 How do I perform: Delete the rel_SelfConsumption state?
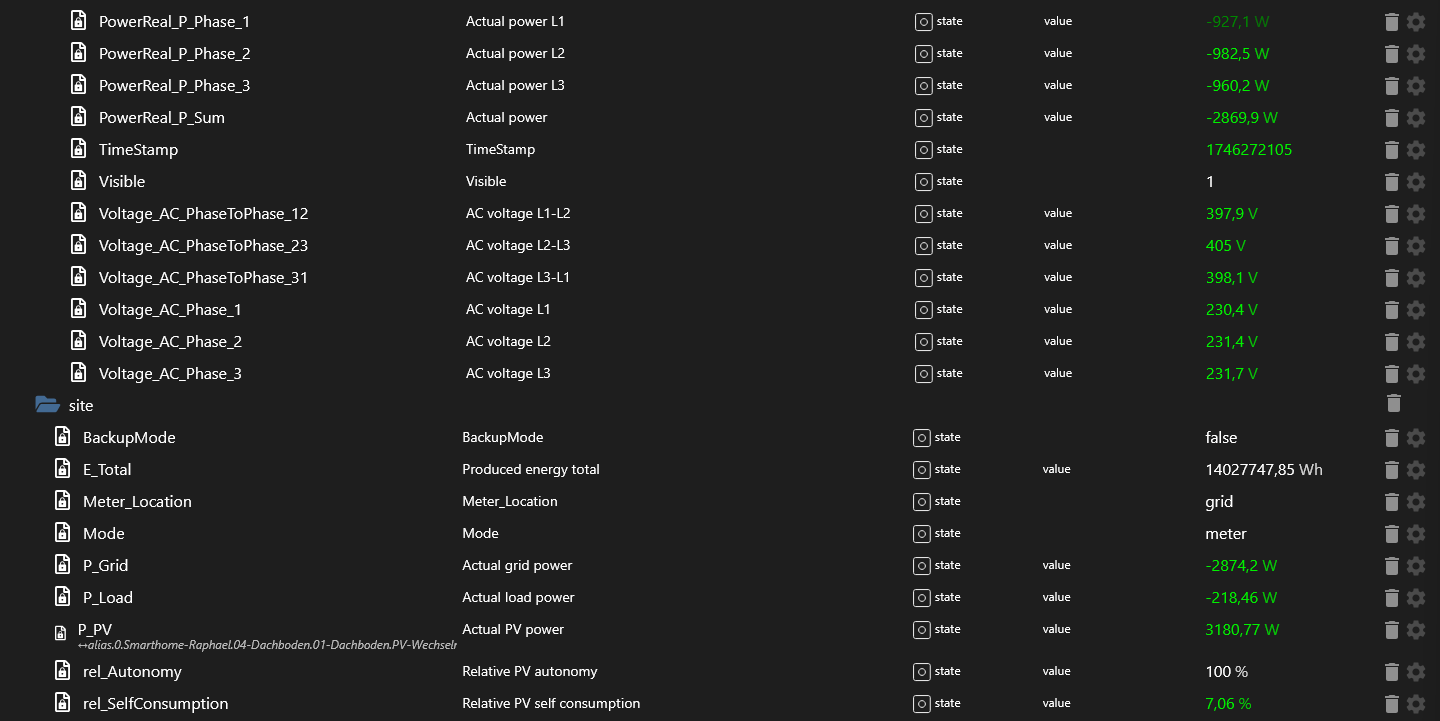(1391, 704)
